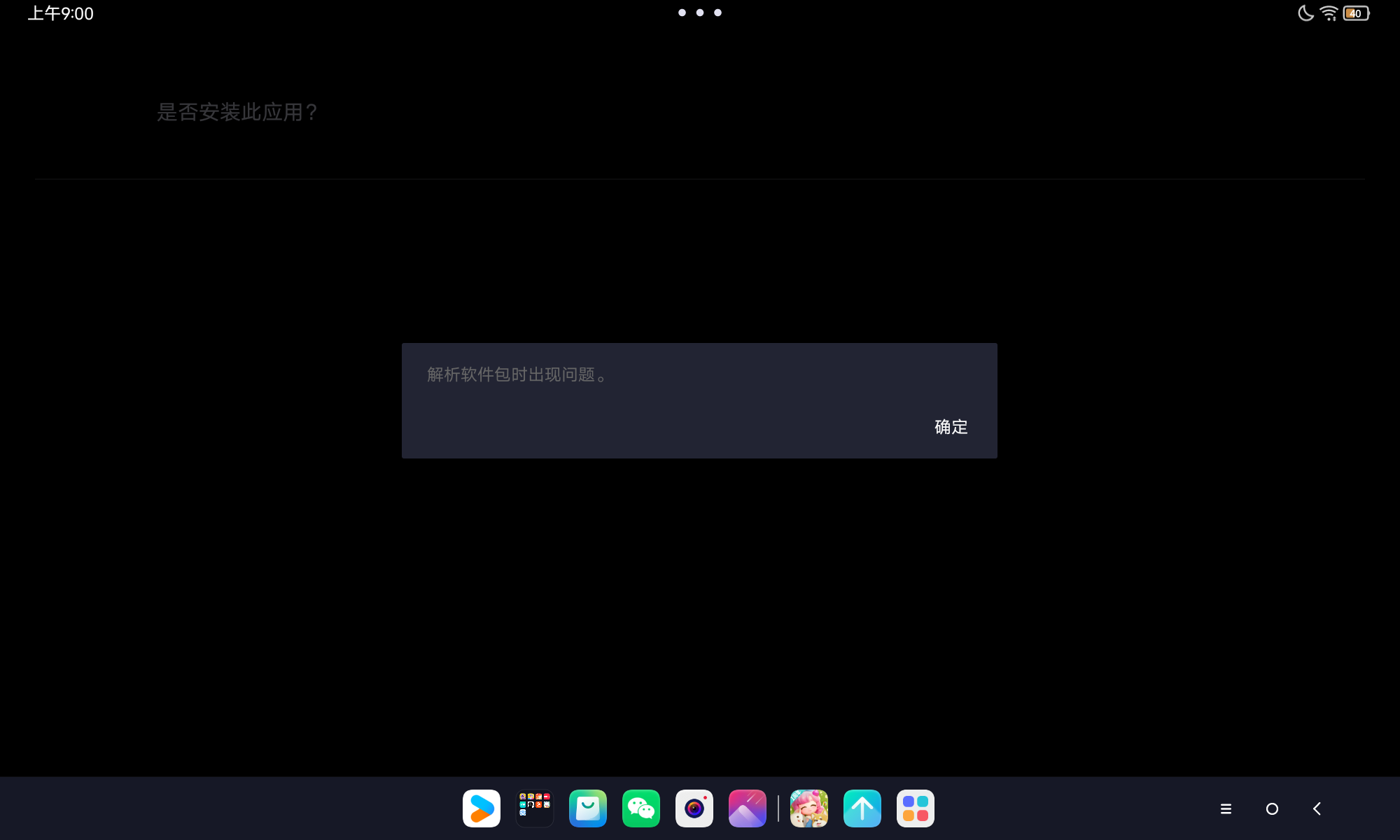Tap the three-dot indicator at top center
The width and height of the screenshot is (1400, 840).
tap(700, 13)
